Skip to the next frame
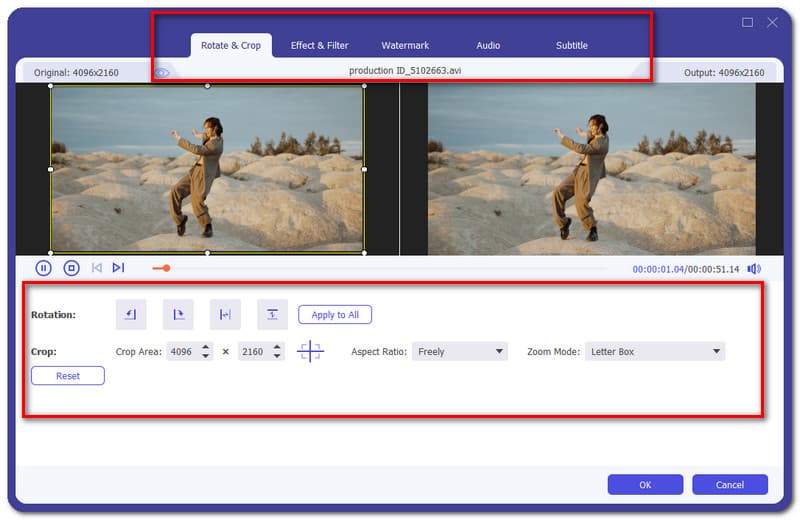This screenshot has width=800, height=520. [x=118, y=268]
